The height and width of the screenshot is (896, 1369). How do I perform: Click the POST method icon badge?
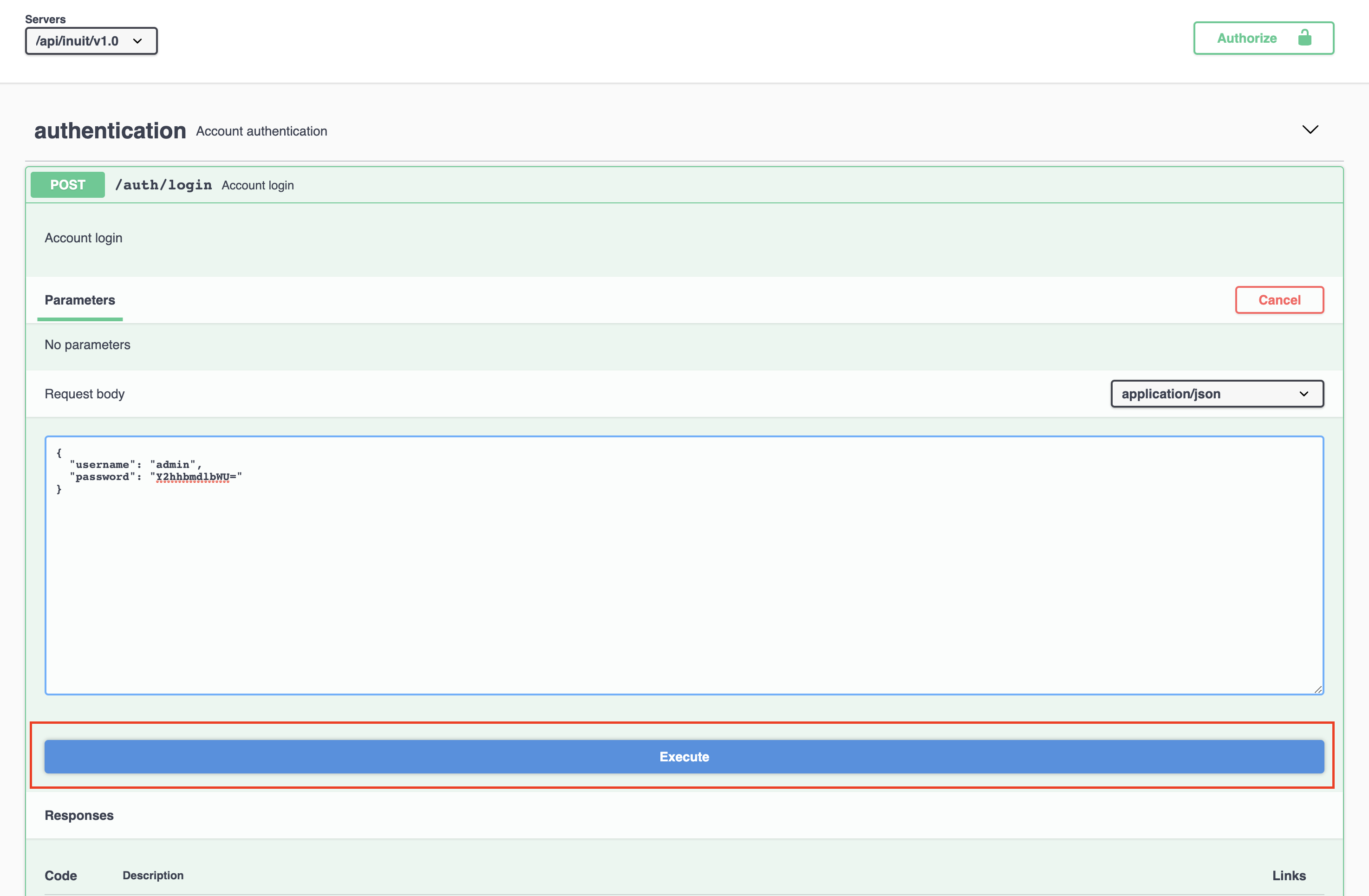point(68,185)
